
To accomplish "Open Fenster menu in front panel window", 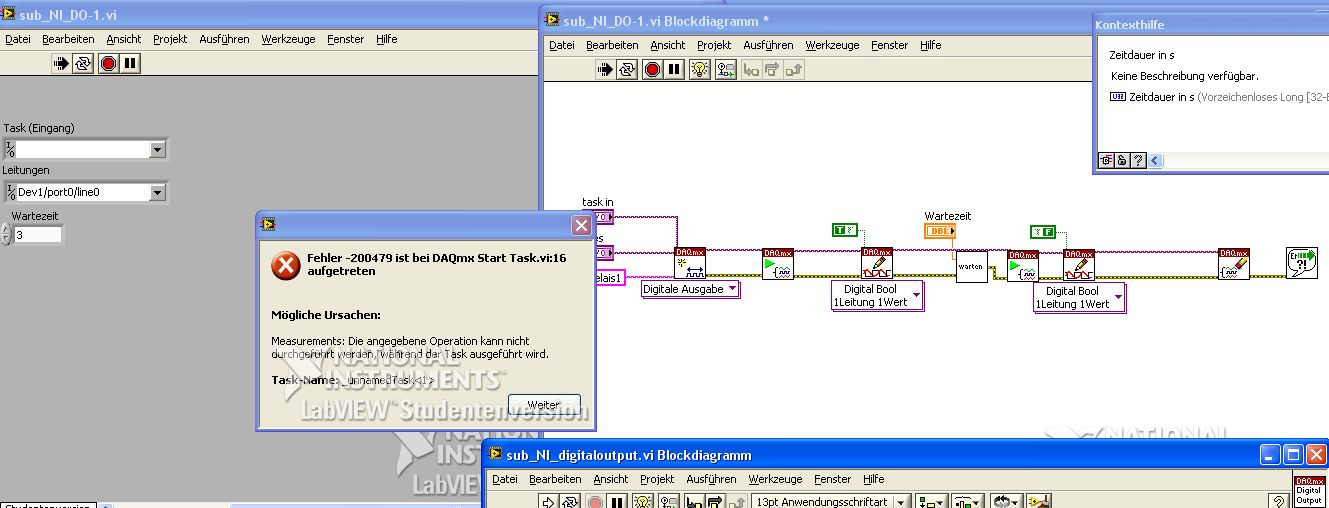I will pos(346,39).
